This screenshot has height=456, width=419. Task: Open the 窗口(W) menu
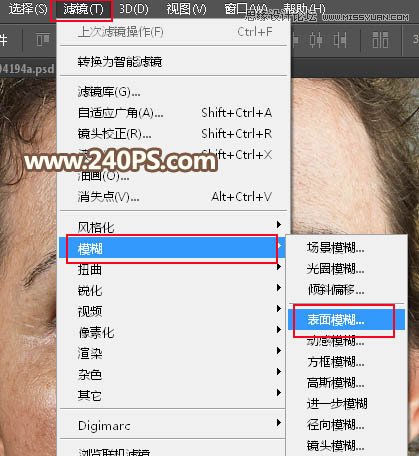246,9
